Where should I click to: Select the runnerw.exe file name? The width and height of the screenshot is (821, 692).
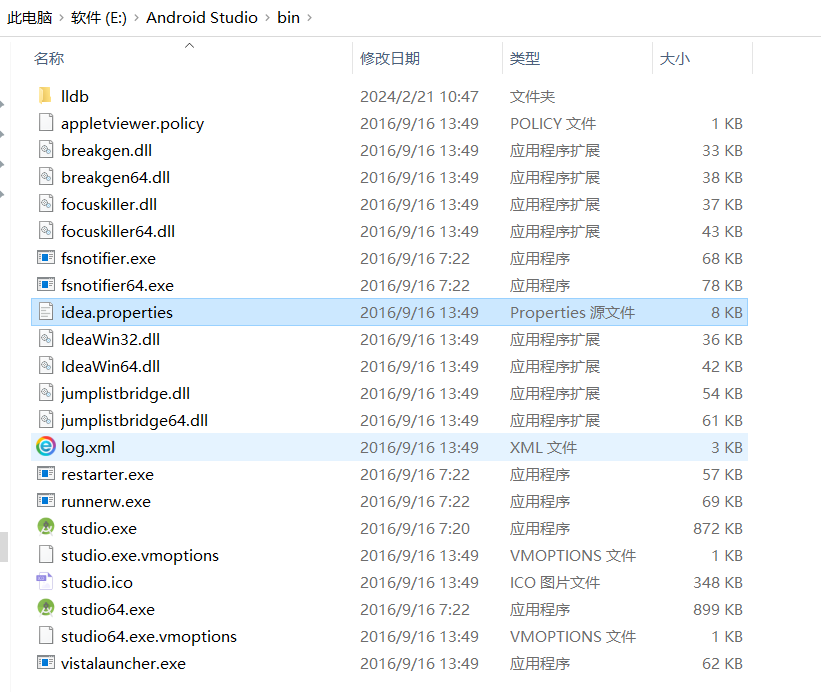(x=106, y=501)
